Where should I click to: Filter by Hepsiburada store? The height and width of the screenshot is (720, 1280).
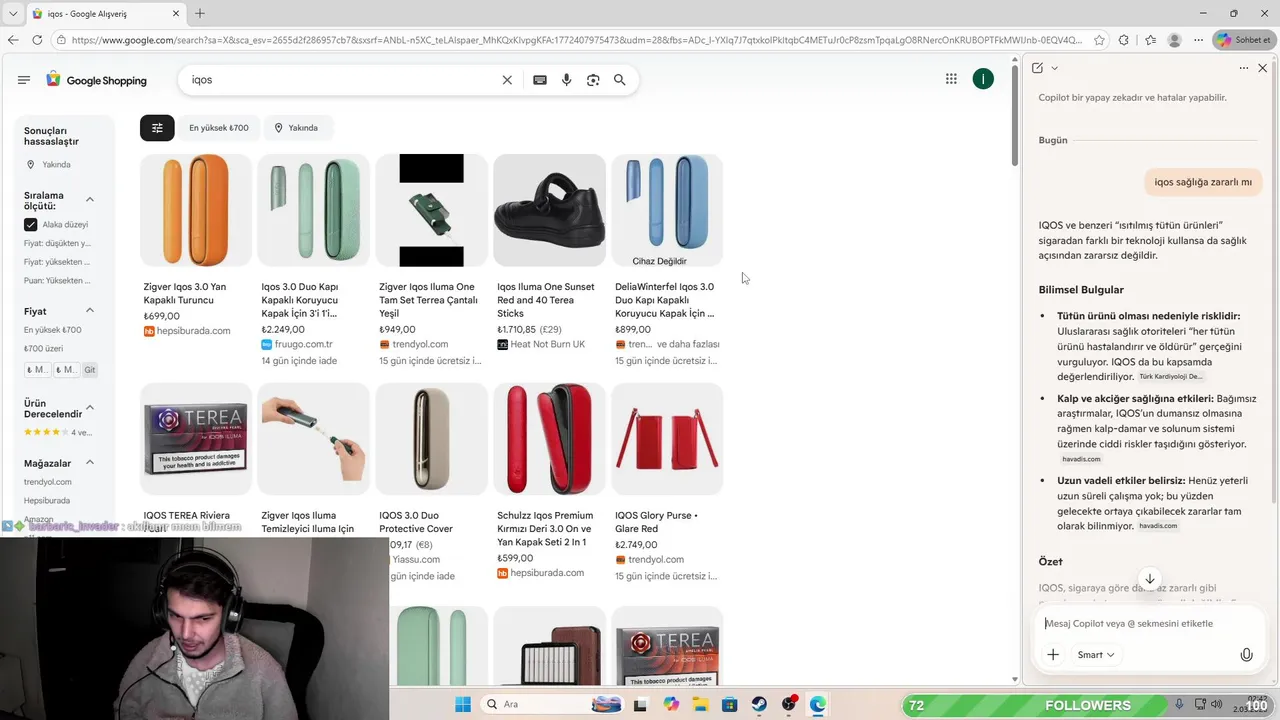point(47,501)
